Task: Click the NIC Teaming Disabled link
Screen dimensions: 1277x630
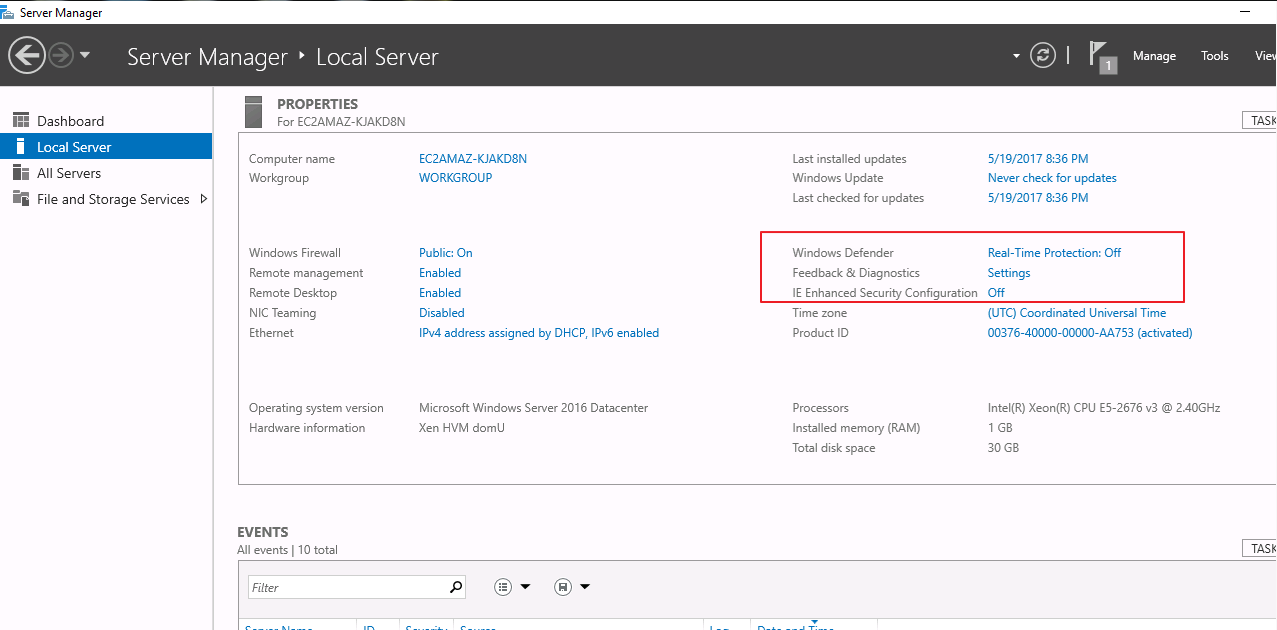Action: coord(441,313)
